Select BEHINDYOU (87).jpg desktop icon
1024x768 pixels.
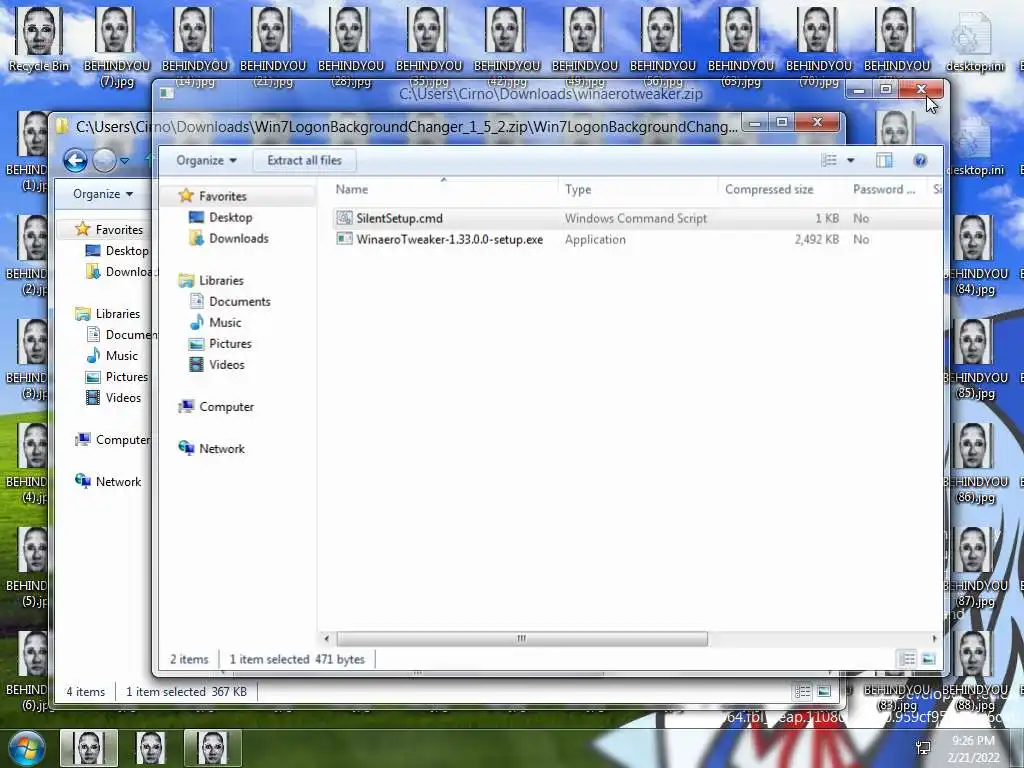[976, 567]
